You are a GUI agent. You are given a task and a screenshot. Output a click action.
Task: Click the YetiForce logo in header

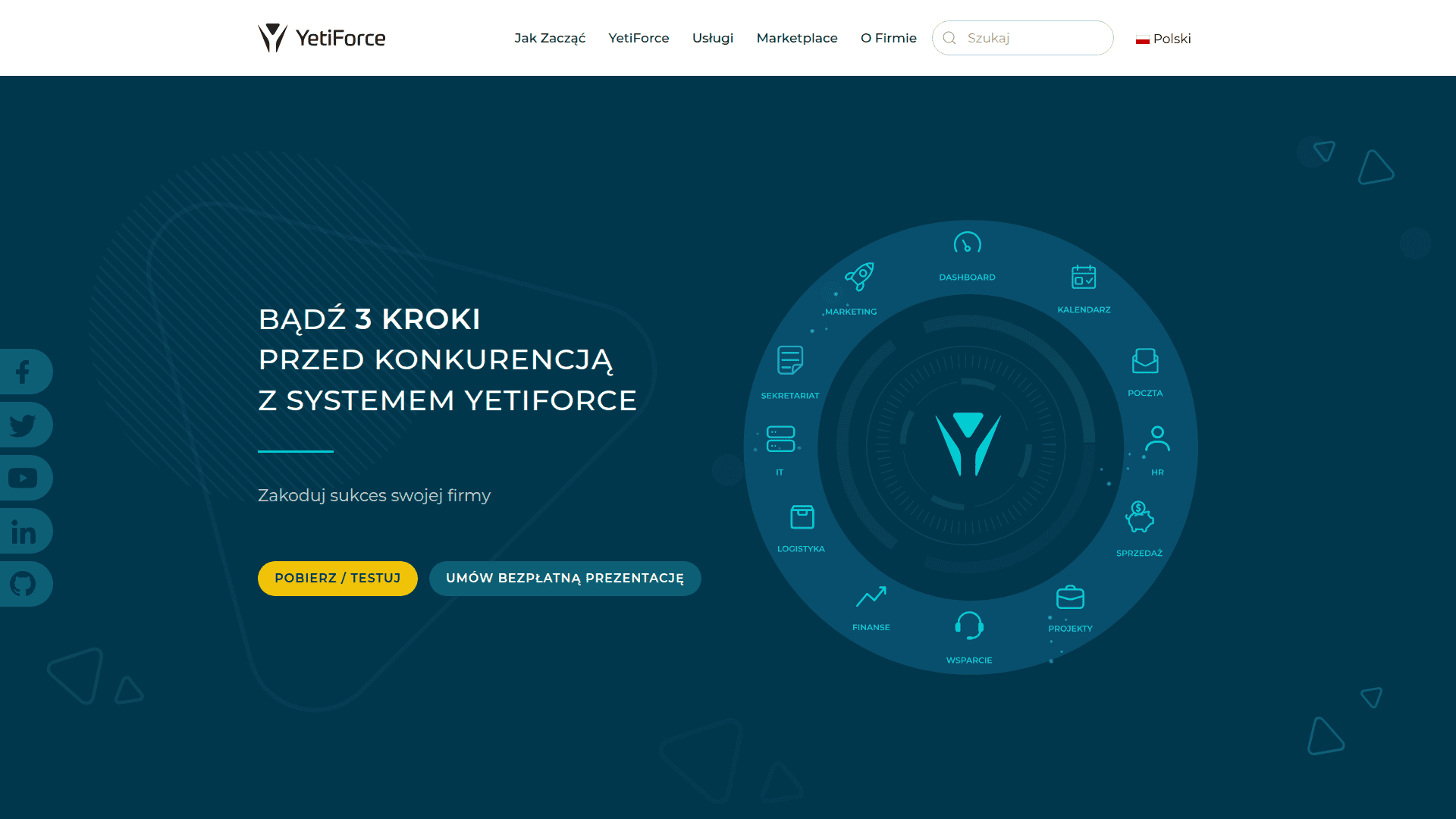pyautogui.click(x=322, y=38)
